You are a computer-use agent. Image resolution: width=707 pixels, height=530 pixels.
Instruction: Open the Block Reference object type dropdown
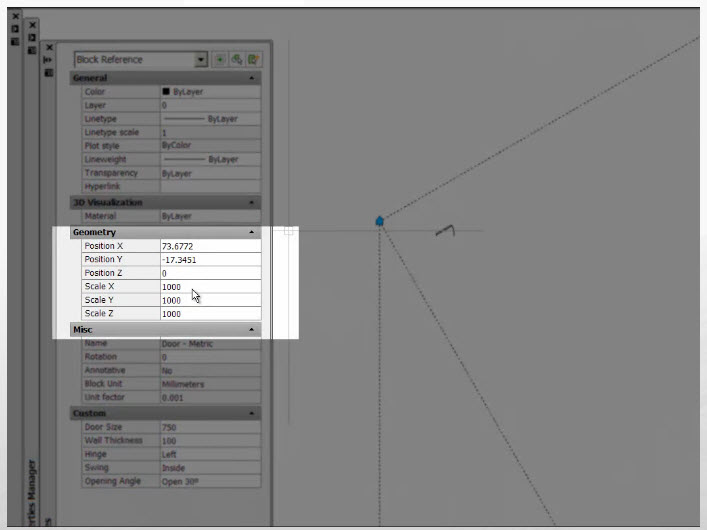[201, 60]
